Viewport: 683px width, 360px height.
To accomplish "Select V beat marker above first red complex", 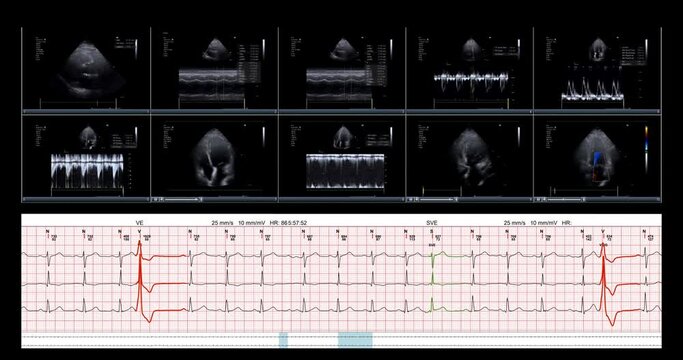I will click(139, 231).
